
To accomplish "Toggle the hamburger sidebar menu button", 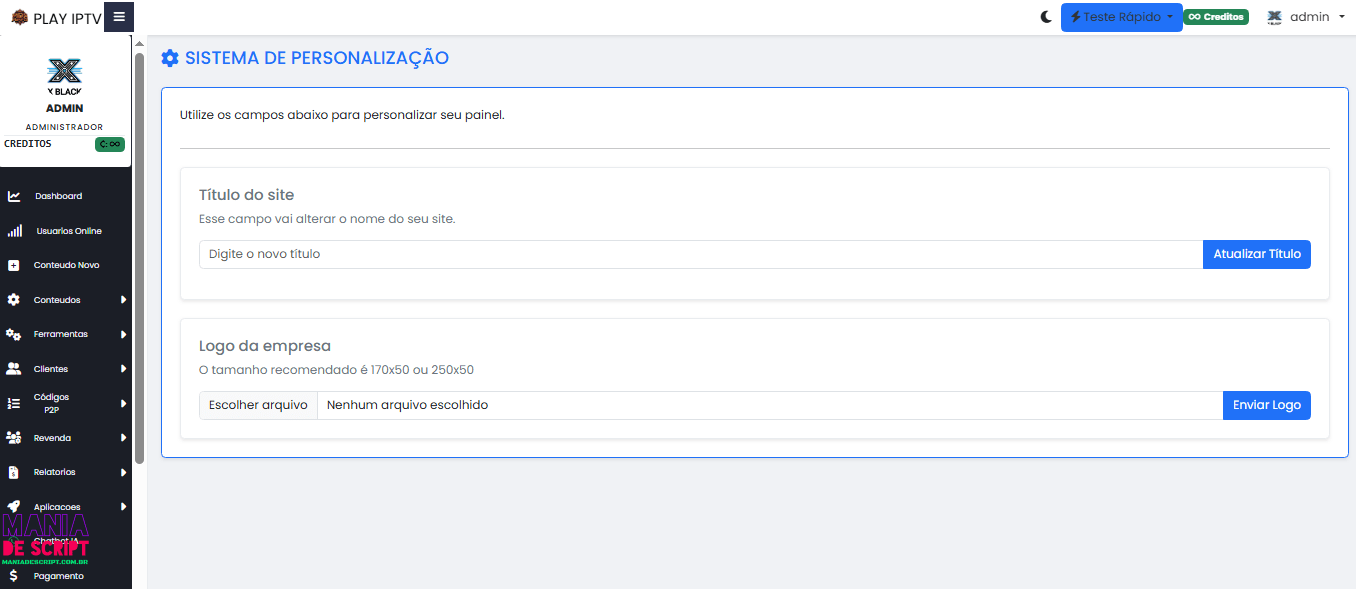I will 119,17.
